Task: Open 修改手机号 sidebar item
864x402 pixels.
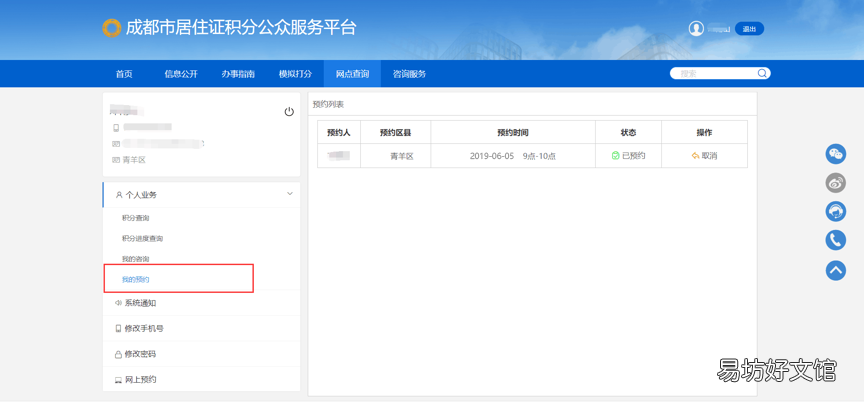Action: pos(144,328)
